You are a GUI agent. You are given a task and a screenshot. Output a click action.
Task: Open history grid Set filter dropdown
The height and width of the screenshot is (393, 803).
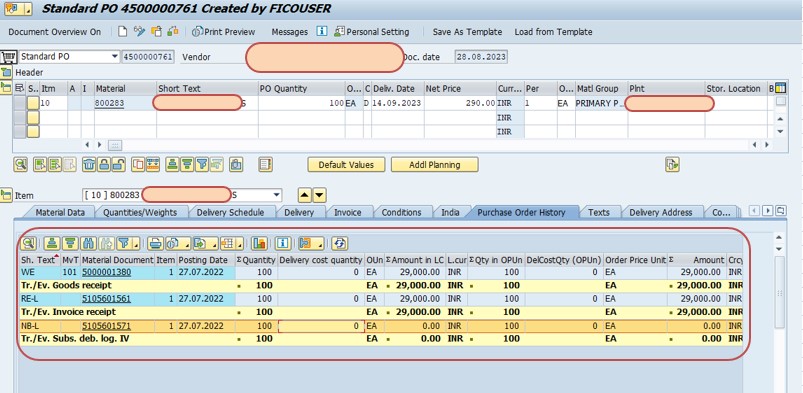click(128, 242)
